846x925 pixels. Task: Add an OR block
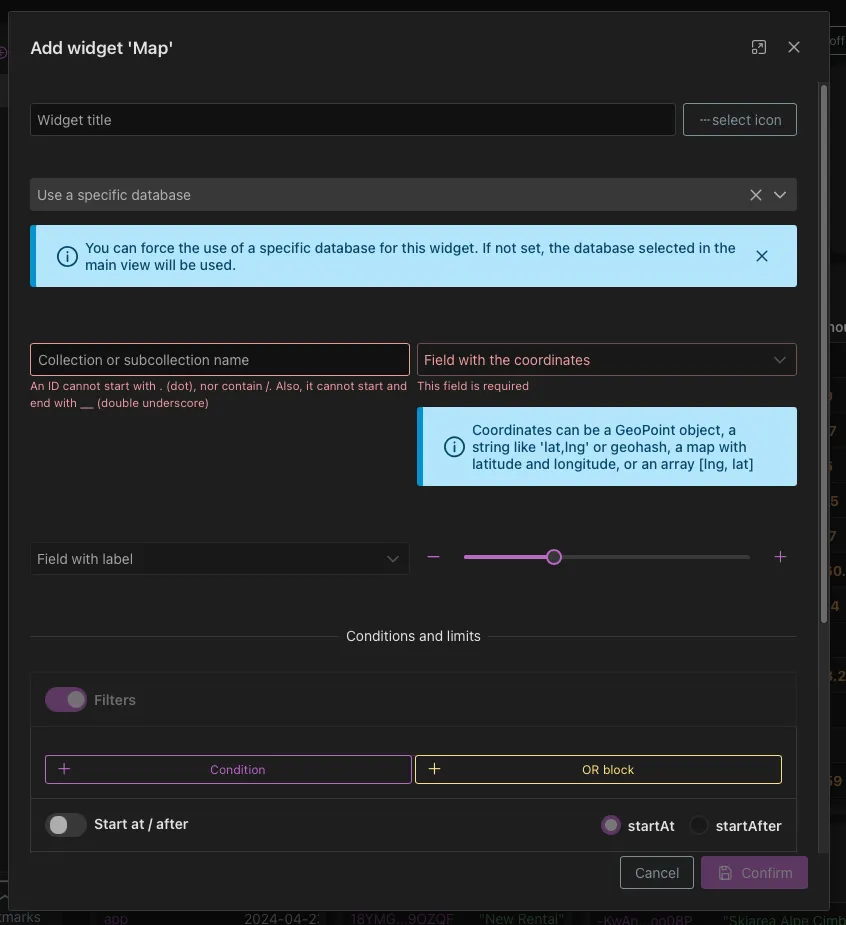click(598, 769)
